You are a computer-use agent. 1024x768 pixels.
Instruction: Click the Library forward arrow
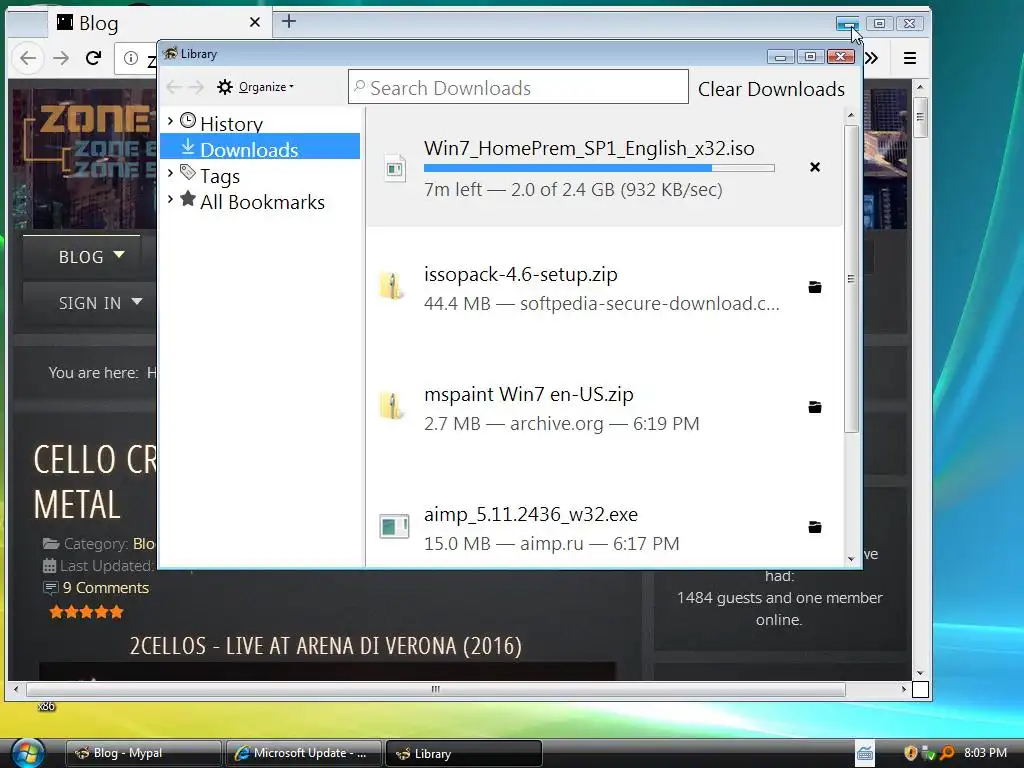tap(197, 87)
